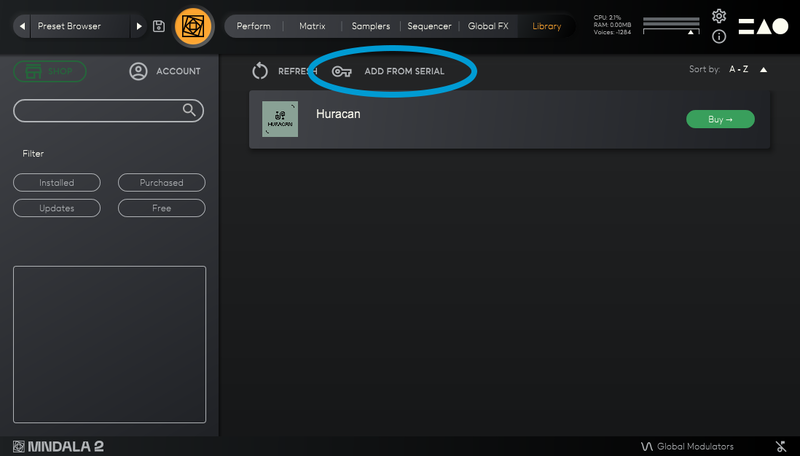Switch to the Matrix tab

click(312, 26)
